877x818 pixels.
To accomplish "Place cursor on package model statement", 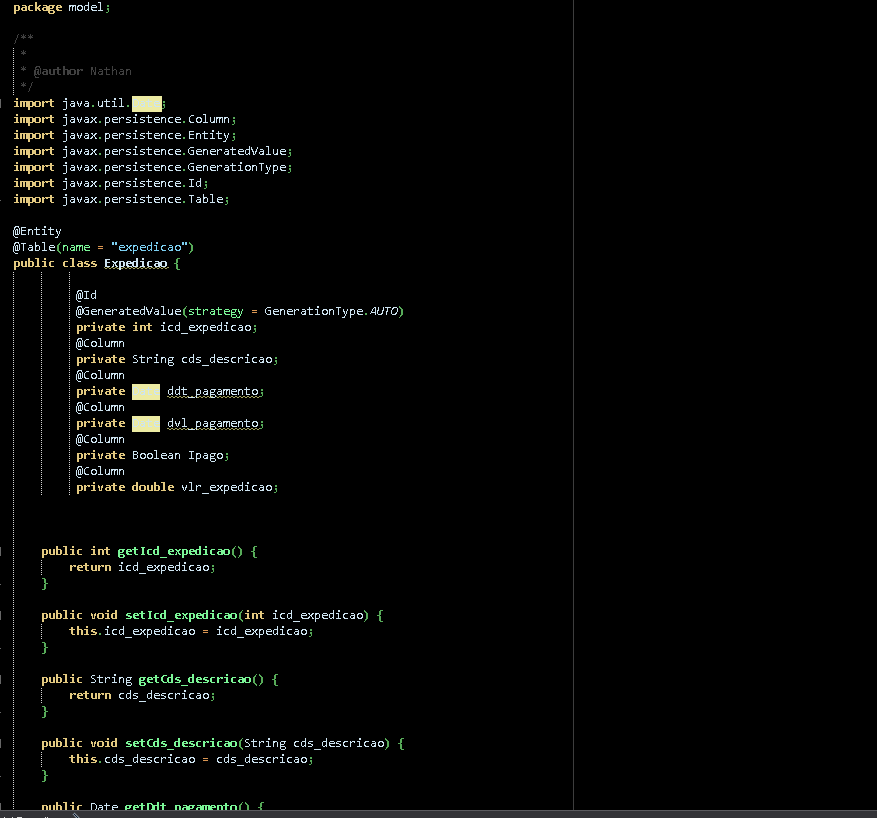I will point(61,7).
